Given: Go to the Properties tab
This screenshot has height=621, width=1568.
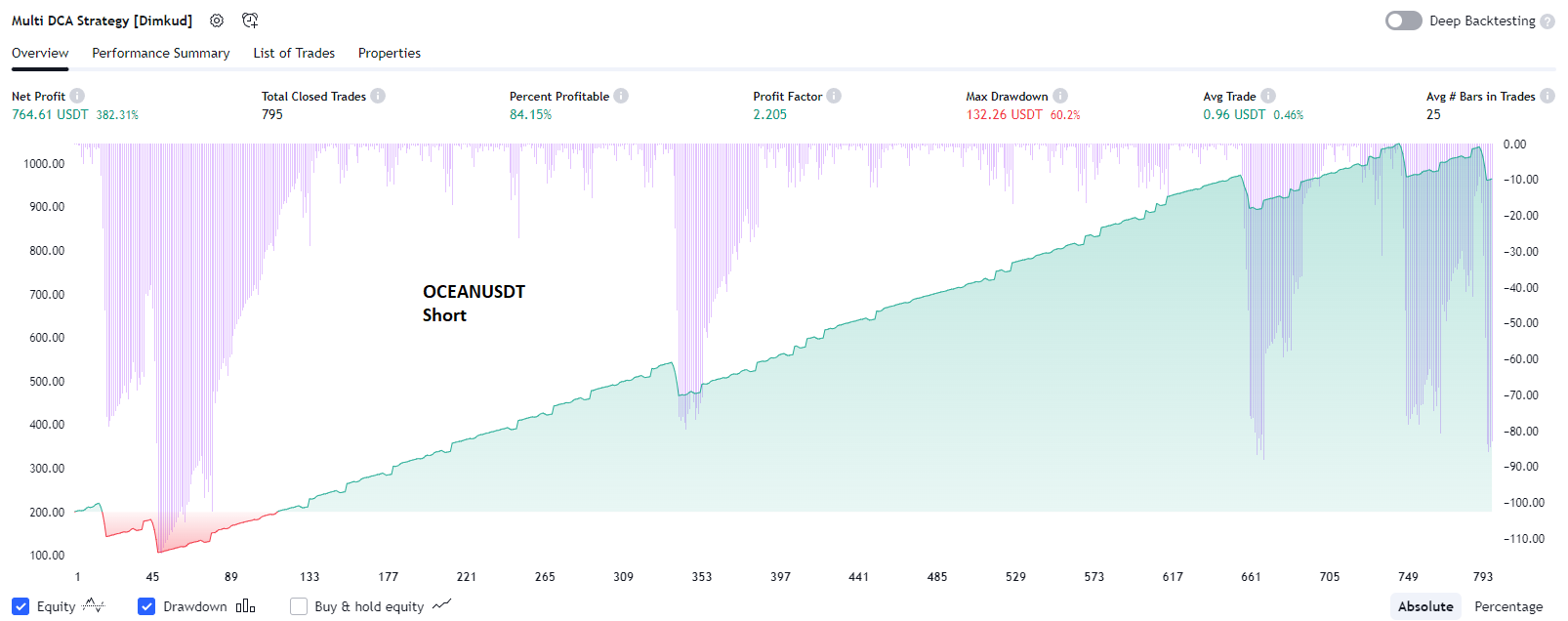Looking at the screenshot, I should point(390,53).
